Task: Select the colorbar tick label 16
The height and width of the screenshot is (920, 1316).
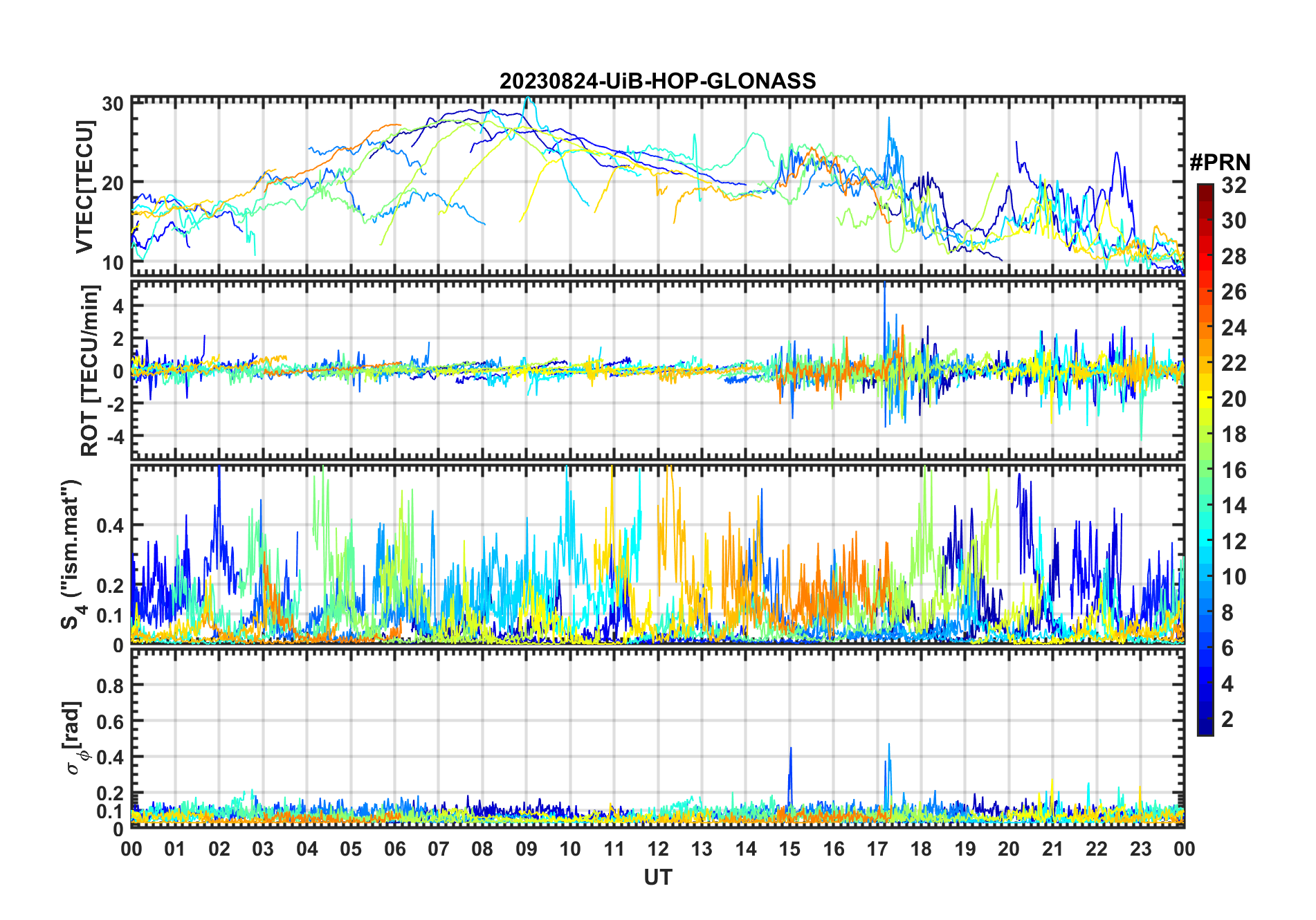Action: point(1234,470)
